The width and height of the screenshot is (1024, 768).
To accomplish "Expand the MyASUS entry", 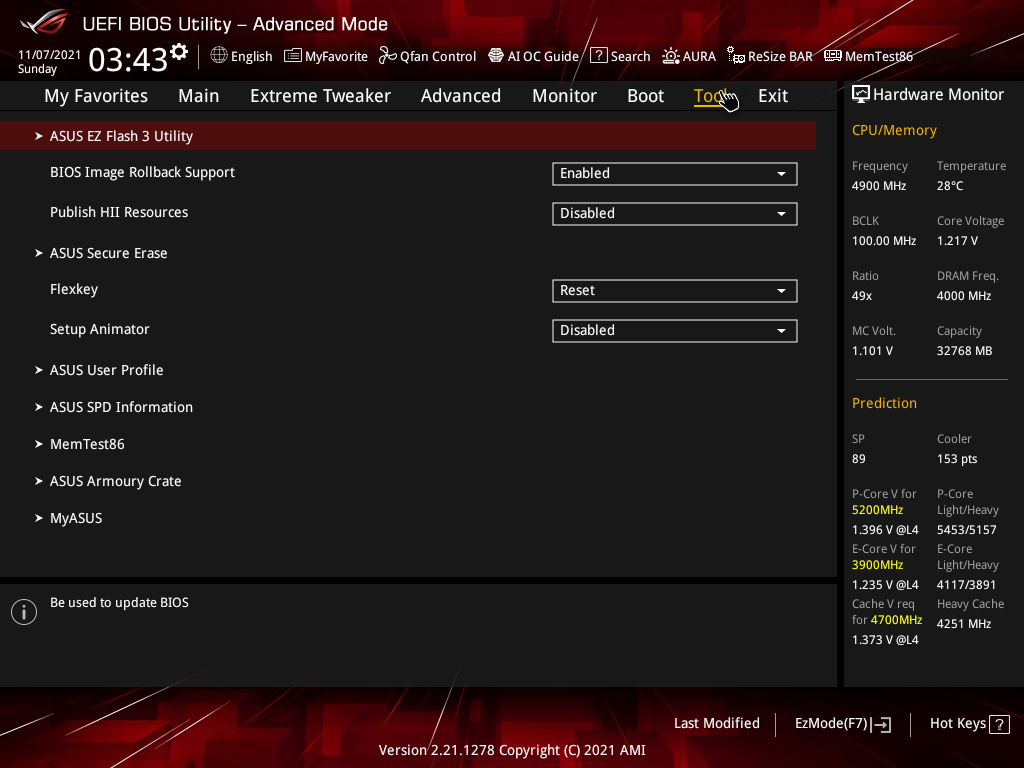I will tap(76, 519).
